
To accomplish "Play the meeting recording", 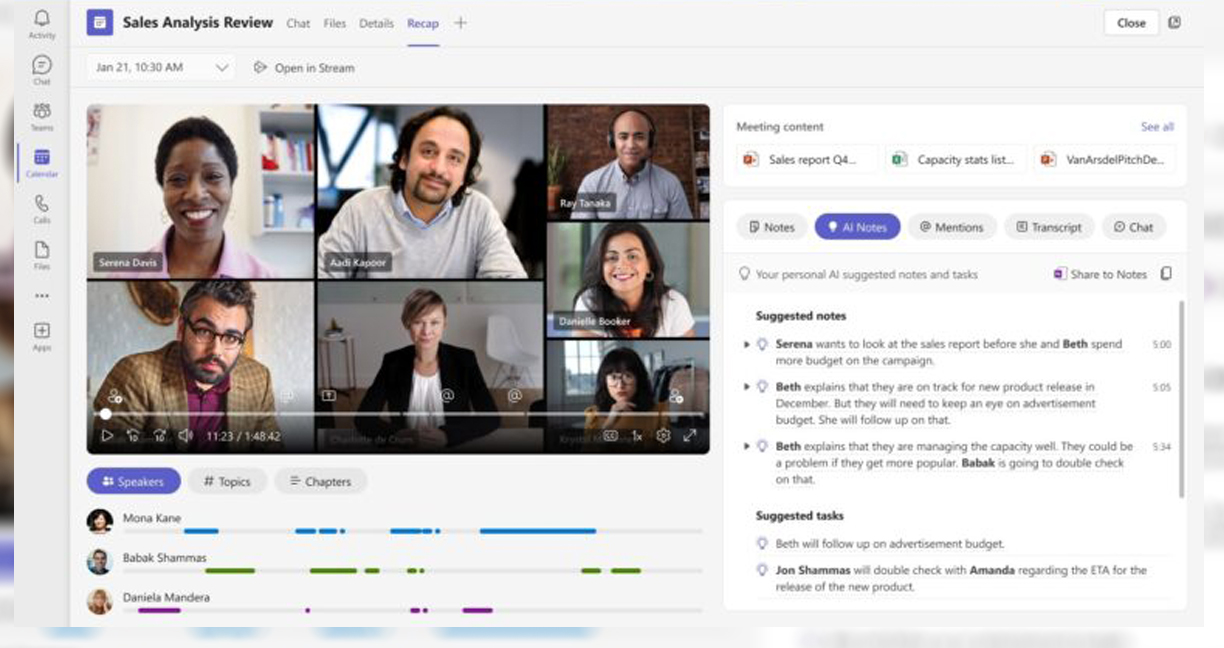I will click(x=107, y=436).
